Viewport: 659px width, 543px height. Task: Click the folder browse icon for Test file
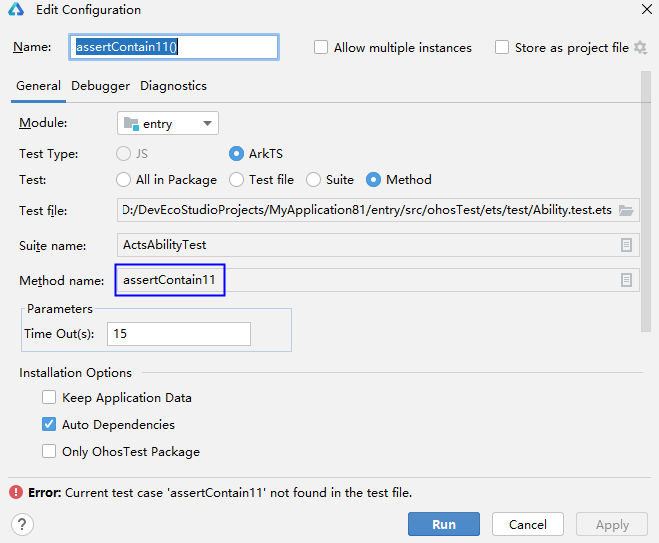(626, 210)
